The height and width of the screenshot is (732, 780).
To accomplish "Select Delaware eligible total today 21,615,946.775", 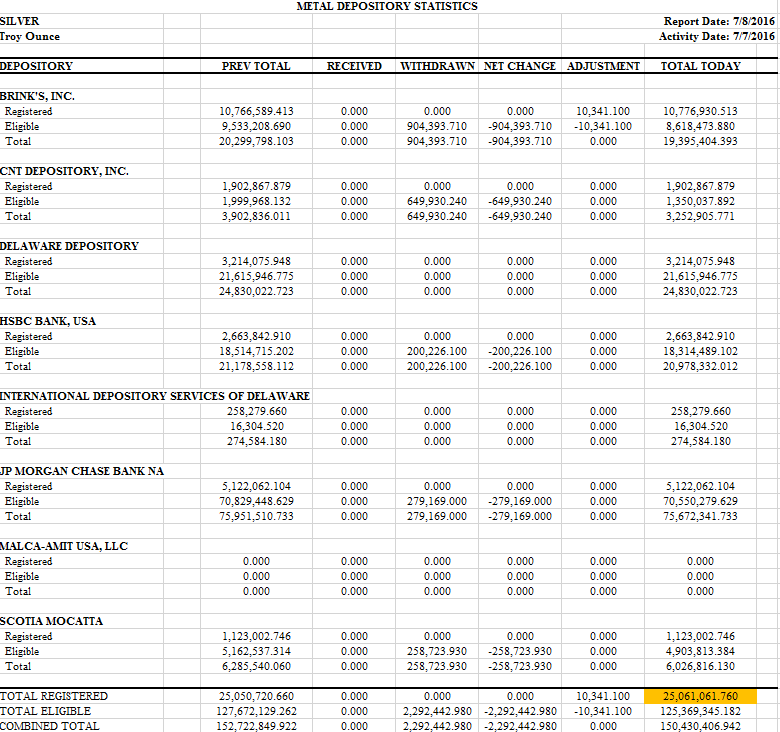I will [700, 276].
